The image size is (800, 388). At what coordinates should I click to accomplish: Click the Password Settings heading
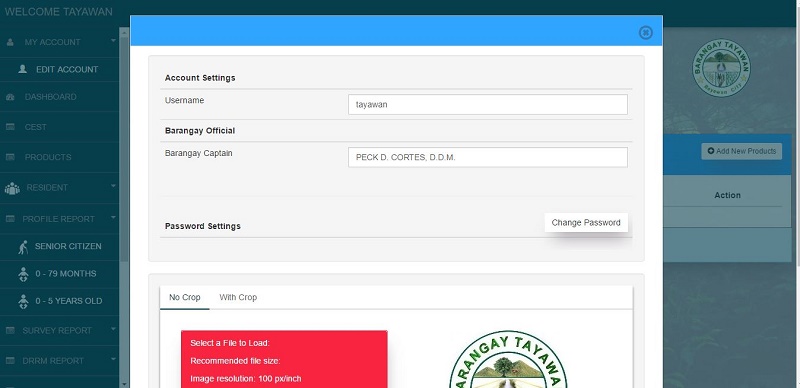[x=203, y=226]
